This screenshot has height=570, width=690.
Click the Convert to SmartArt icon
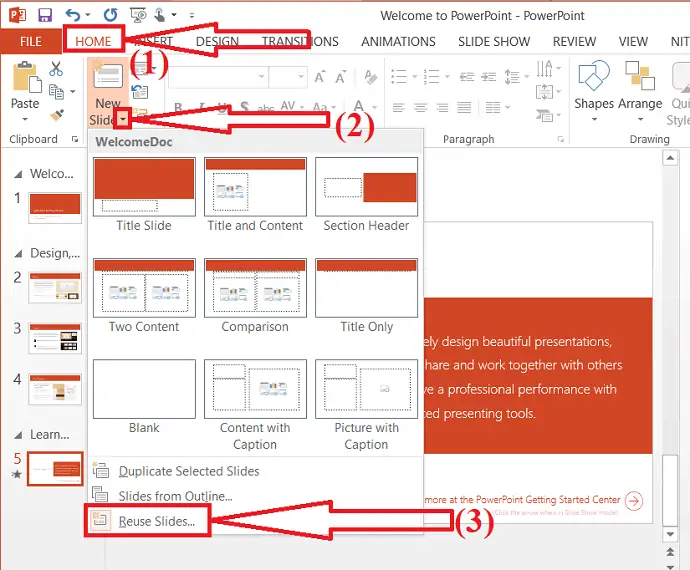point(544,116)
